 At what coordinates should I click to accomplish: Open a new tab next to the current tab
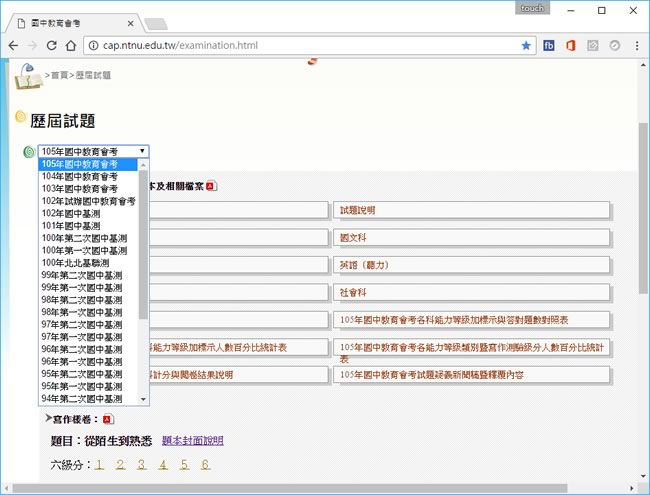155,24
